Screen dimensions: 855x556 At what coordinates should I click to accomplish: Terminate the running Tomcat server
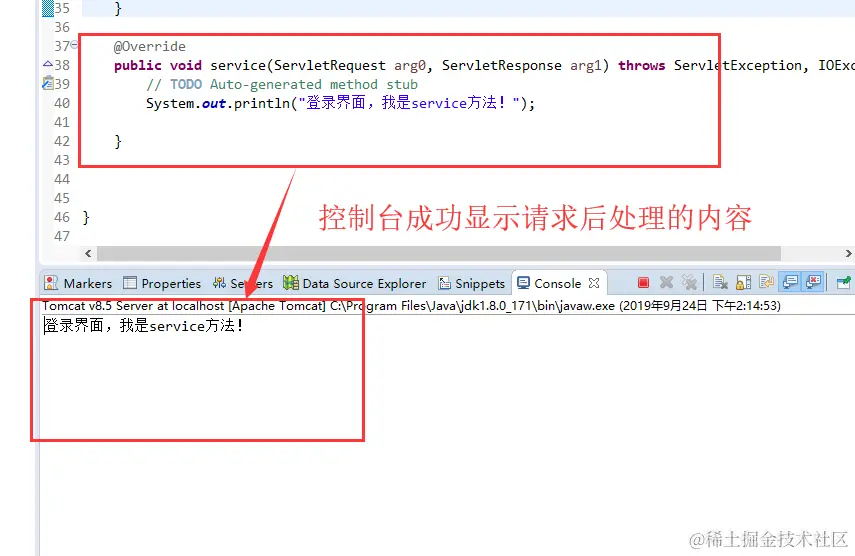pyautogui.click(x=643, y=282)
